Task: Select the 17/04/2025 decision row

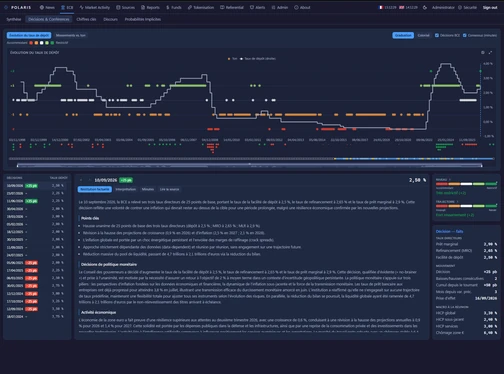Action: click(36, 270)
